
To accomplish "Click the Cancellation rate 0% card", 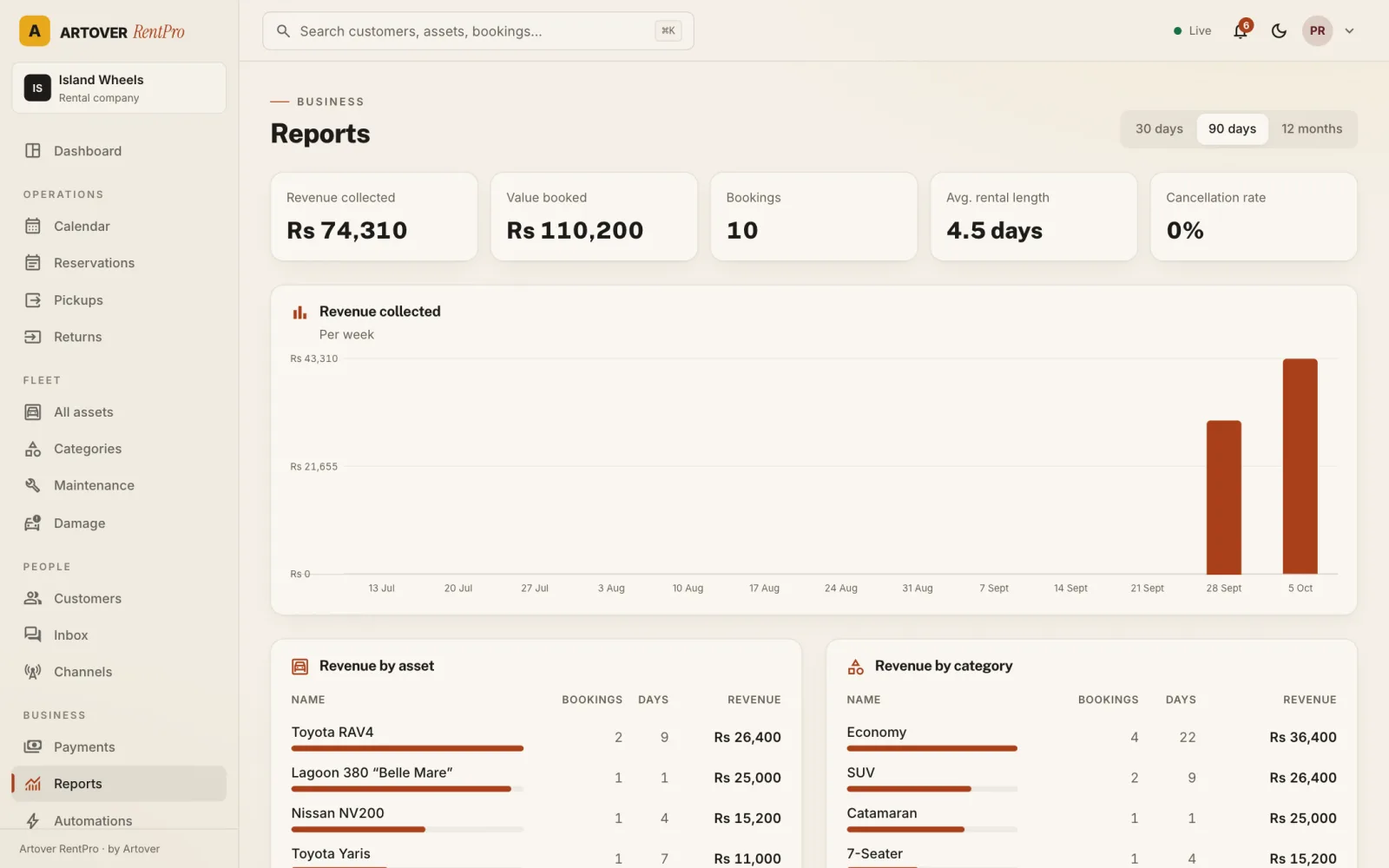I will click(x=1254, y=216).
